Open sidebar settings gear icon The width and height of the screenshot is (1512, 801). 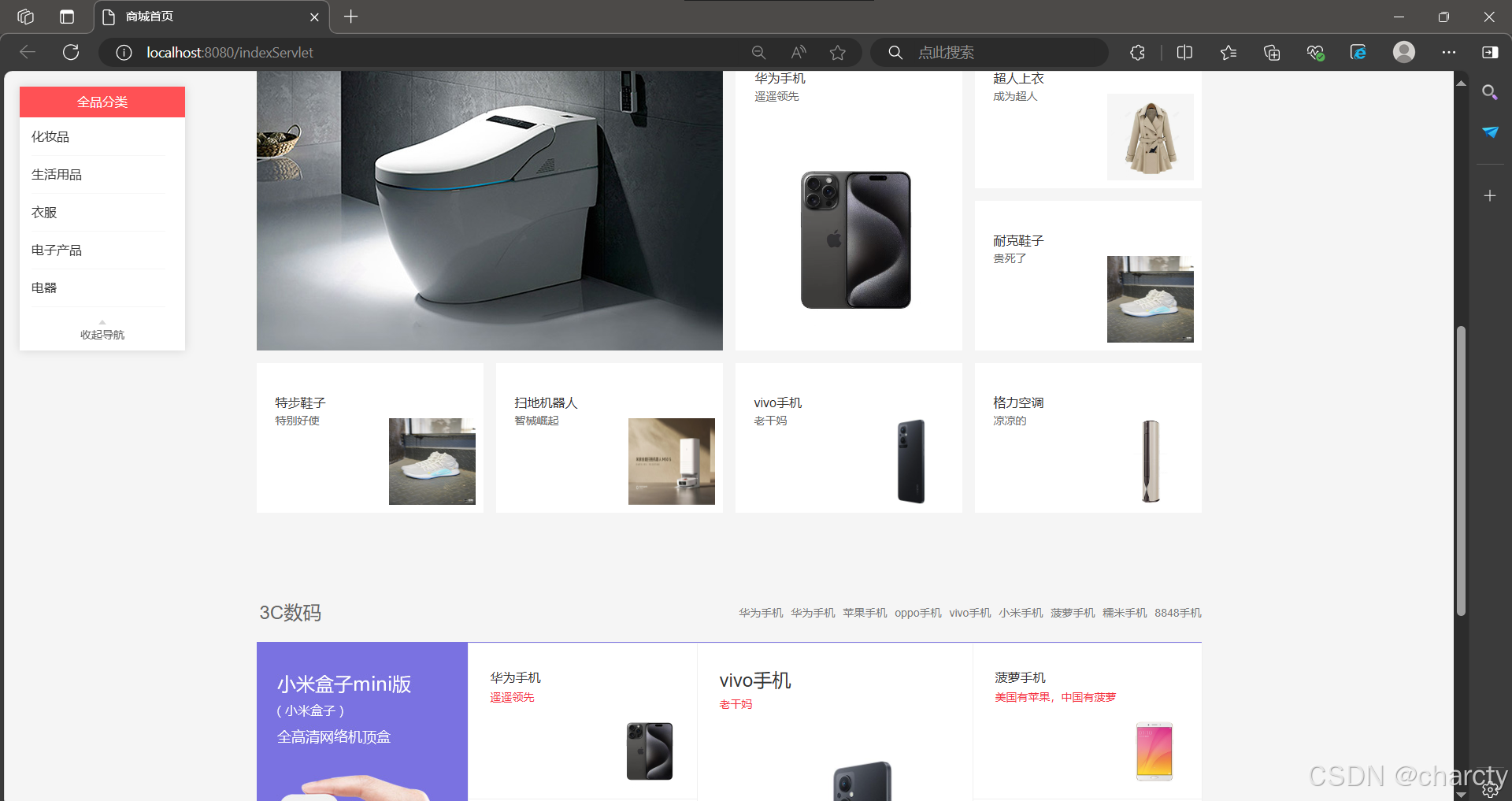(x=1490, y=790)
